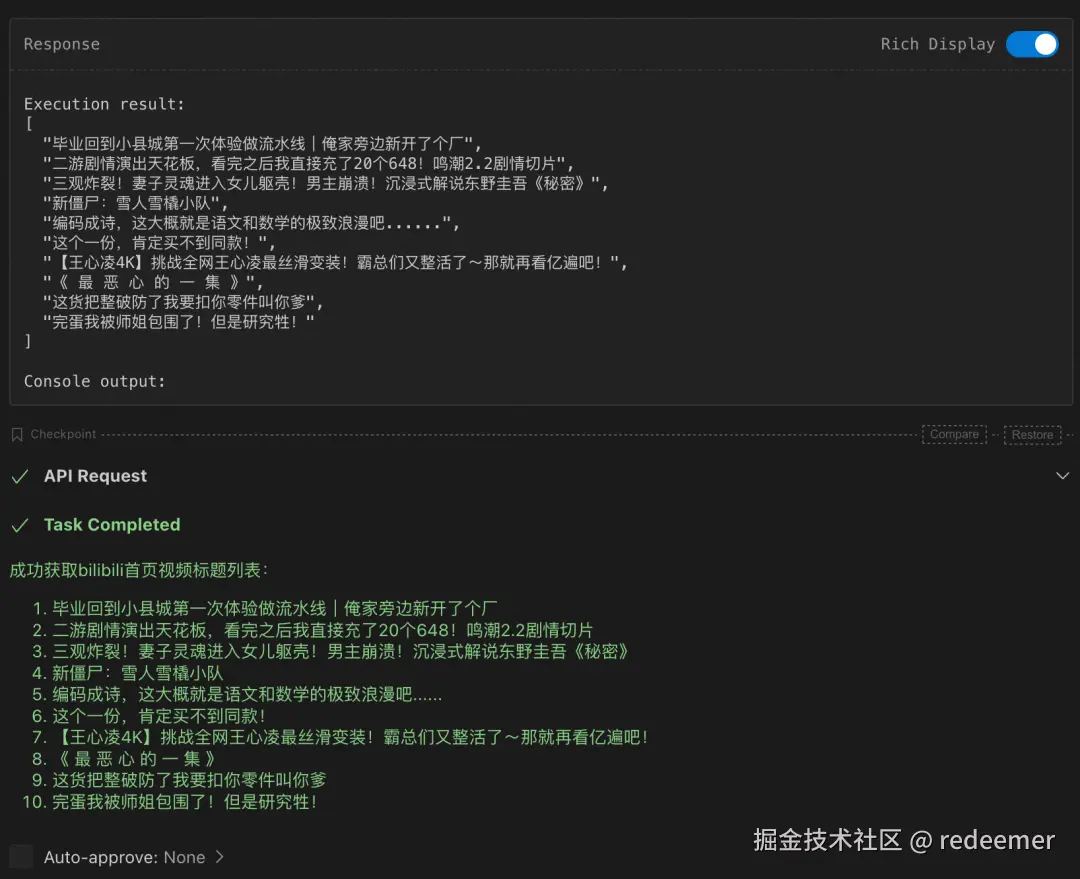
Task: Click summary heading 成功获取bilibili首页视频标题列表
Action: (138, 570)
